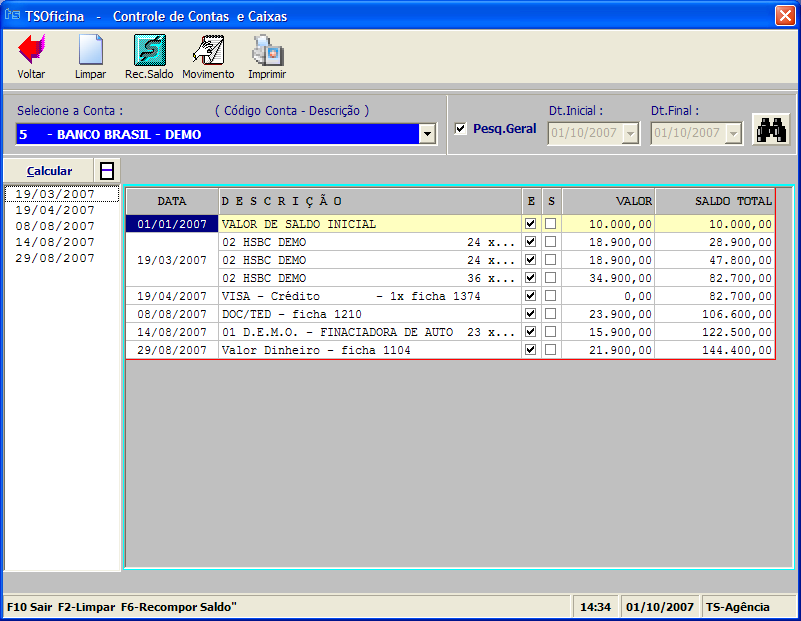Click Valor Dinheiro - ficha 1104 cell

coord(370,350)
